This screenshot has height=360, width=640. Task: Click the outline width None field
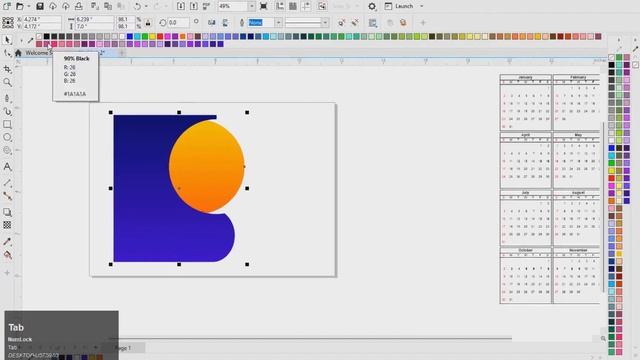pyautogui.click(x=262, y=22)
